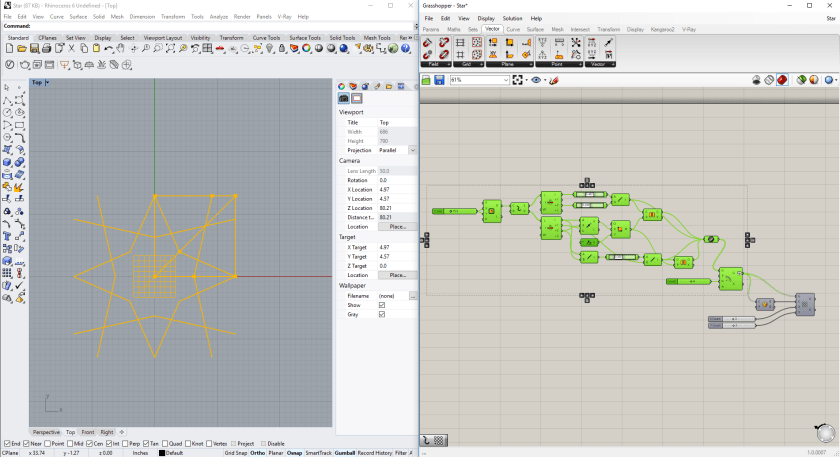This screenshot has height=457, width=840.
Task: Open the Top viewport title dropdown arrow
Action: pyautogui.click(x=47, y=83)
